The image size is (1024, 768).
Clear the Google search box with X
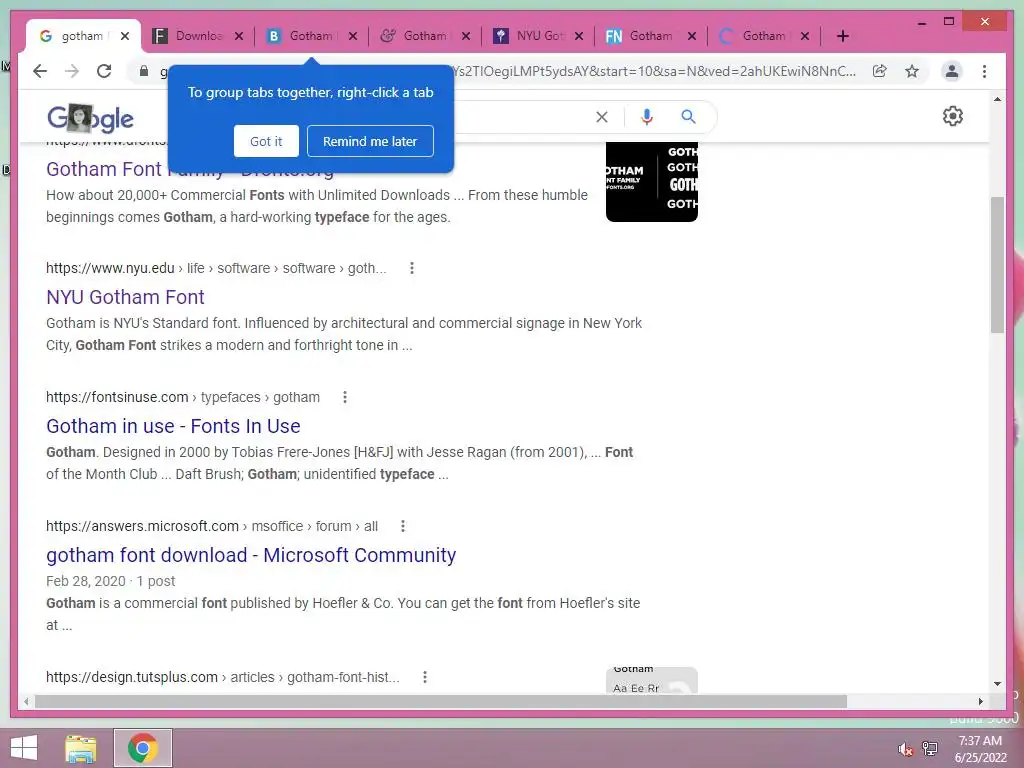601,117
